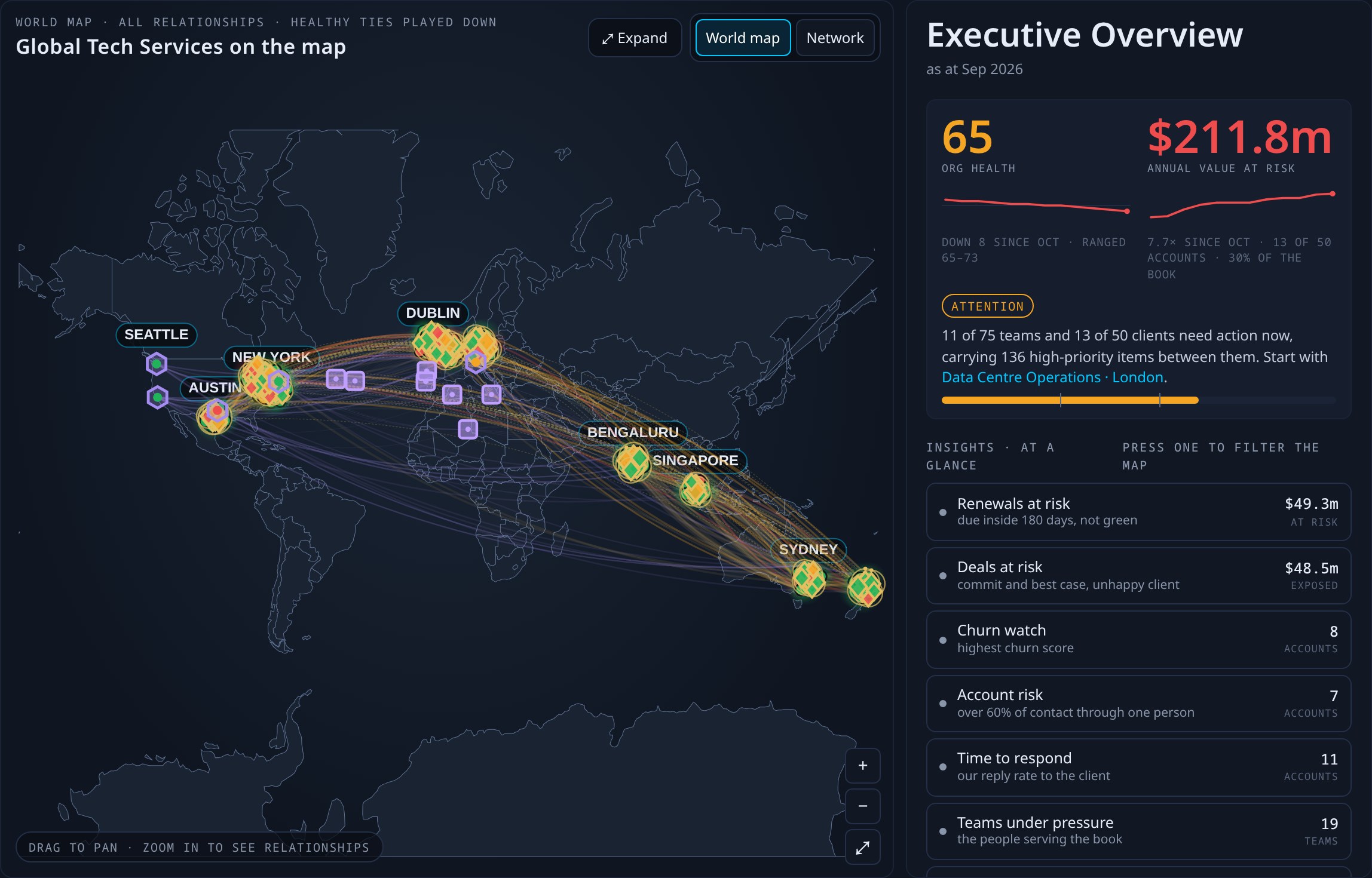Click the SYDNEY city label

(x=808, y=549)
